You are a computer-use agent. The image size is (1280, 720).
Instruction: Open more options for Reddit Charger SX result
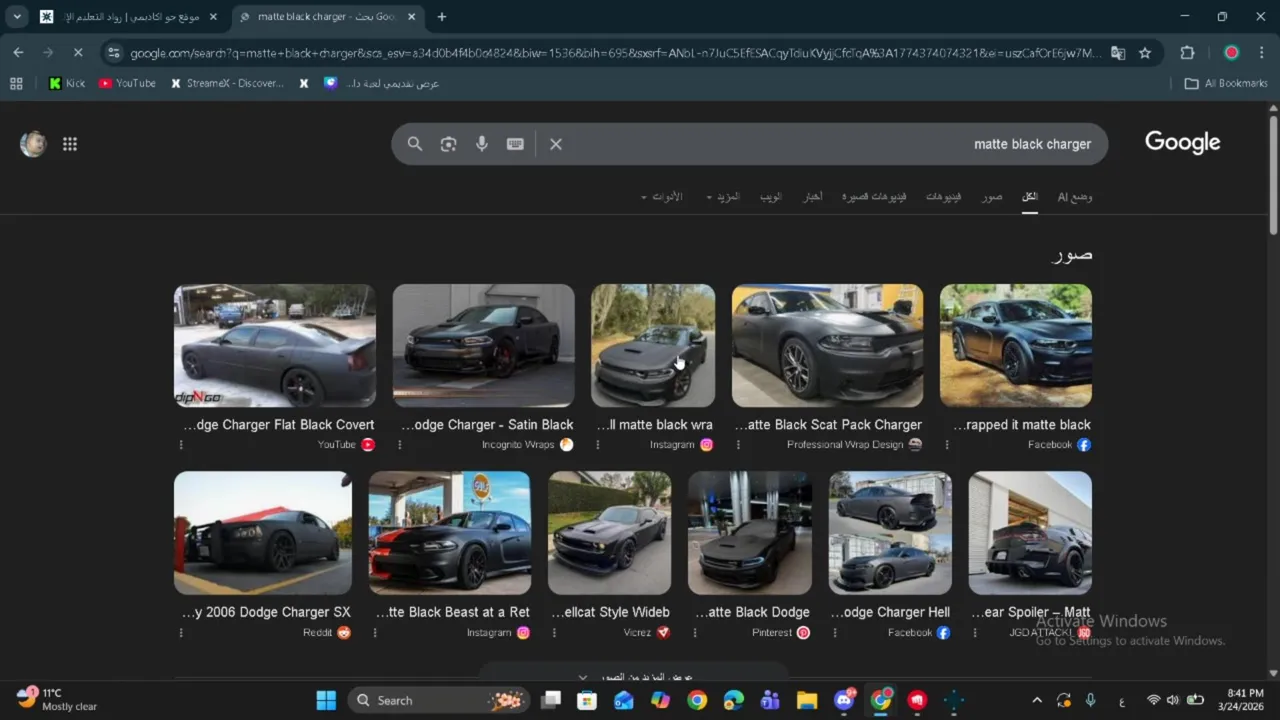181,633
